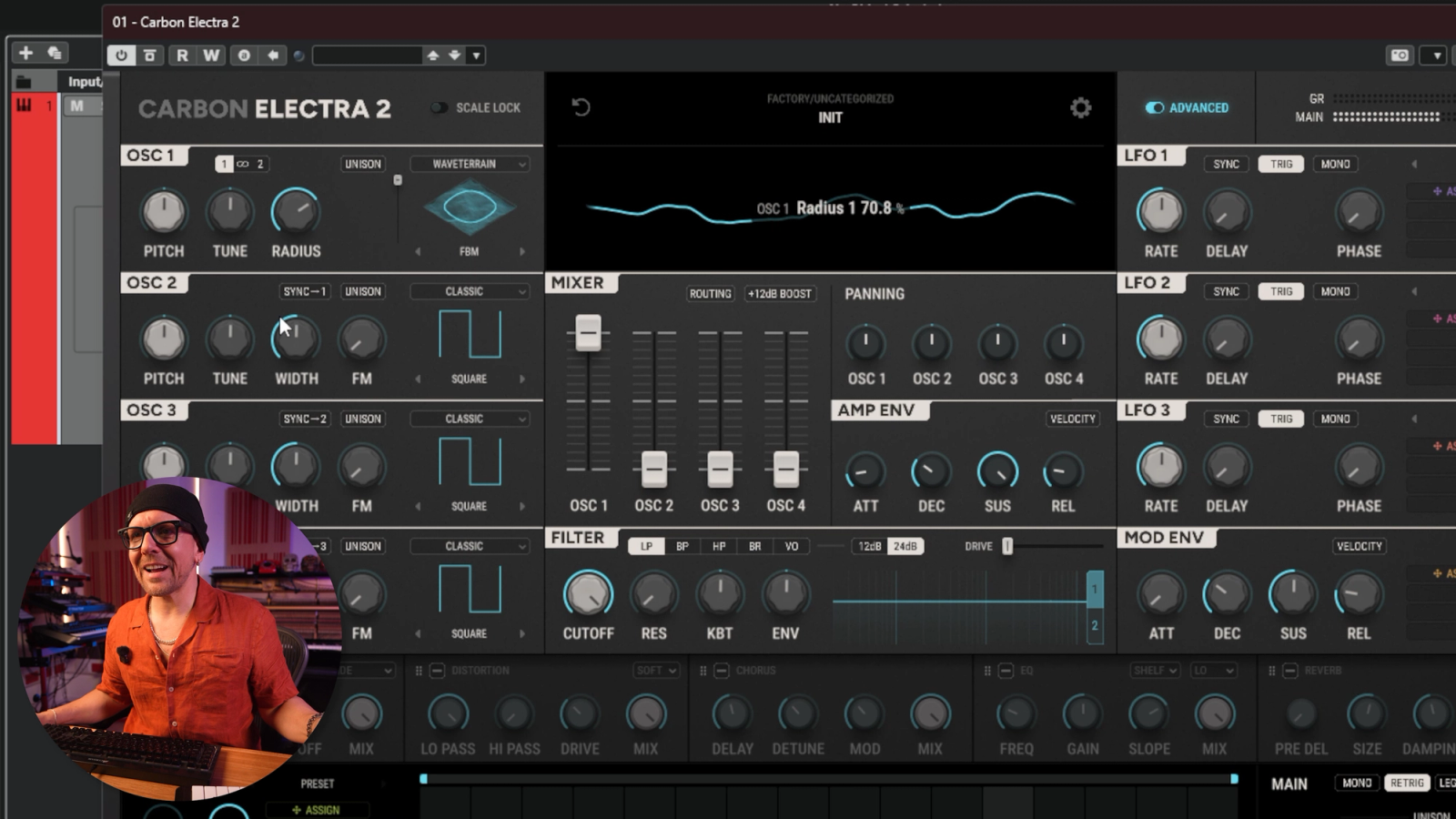Image resolution: width=1456 pixels, height=819 pixels.
Task: Click filter CUTOFF knob
Action: [588, 593]
